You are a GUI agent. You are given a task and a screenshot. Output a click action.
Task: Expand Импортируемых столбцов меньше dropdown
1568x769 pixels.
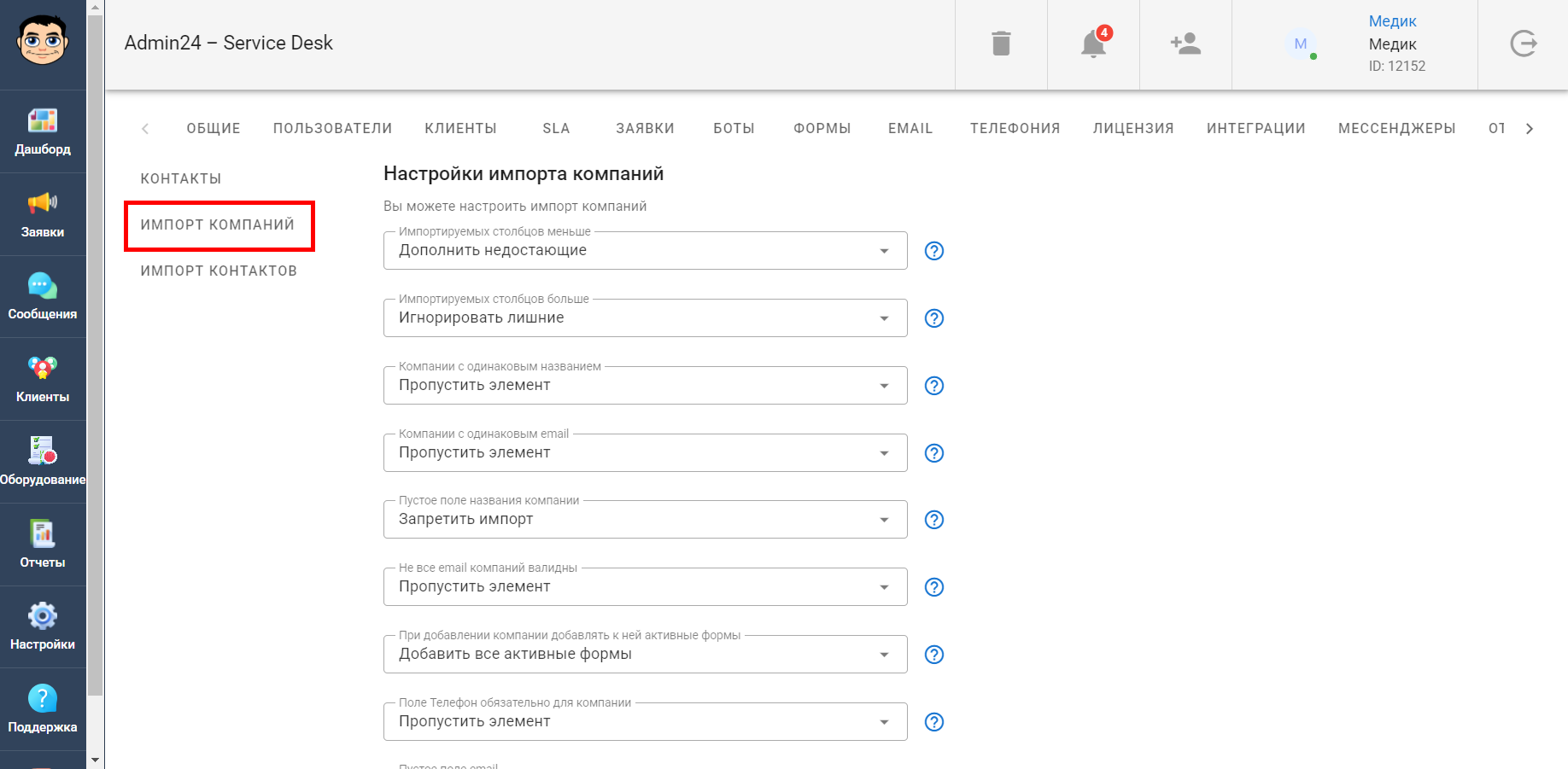coord(645,251)
